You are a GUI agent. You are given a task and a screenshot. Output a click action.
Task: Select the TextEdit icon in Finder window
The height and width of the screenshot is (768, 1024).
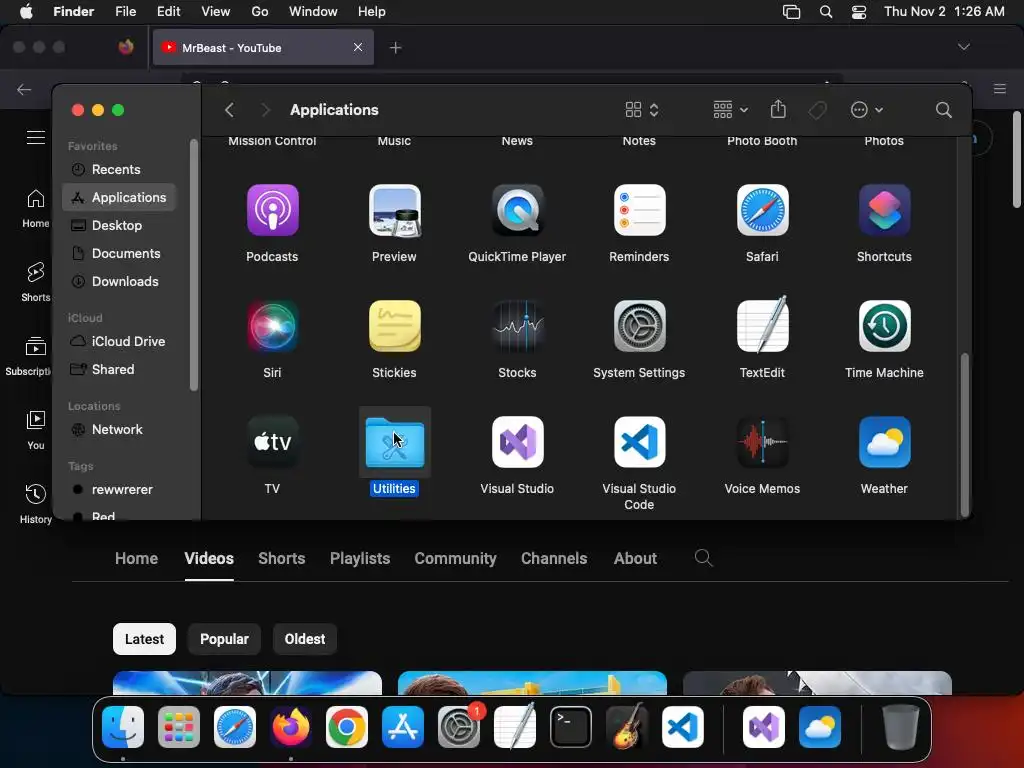[762, 325]
